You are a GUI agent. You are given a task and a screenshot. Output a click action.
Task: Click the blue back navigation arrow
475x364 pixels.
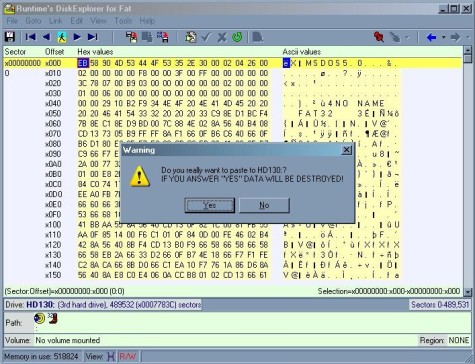click(431, 37)
